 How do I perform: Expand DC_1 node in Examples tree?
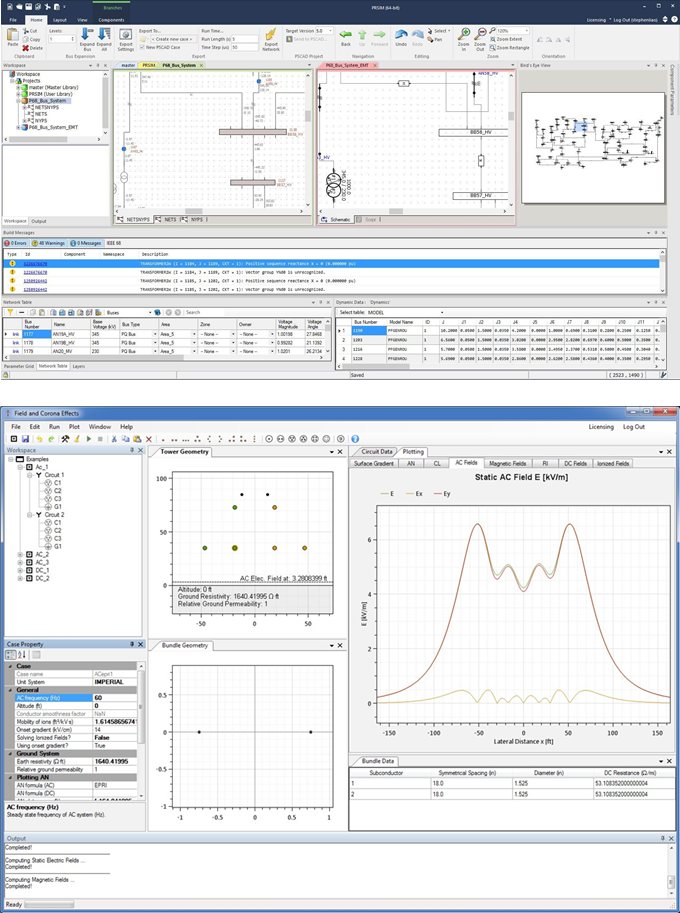click(20, 571)
